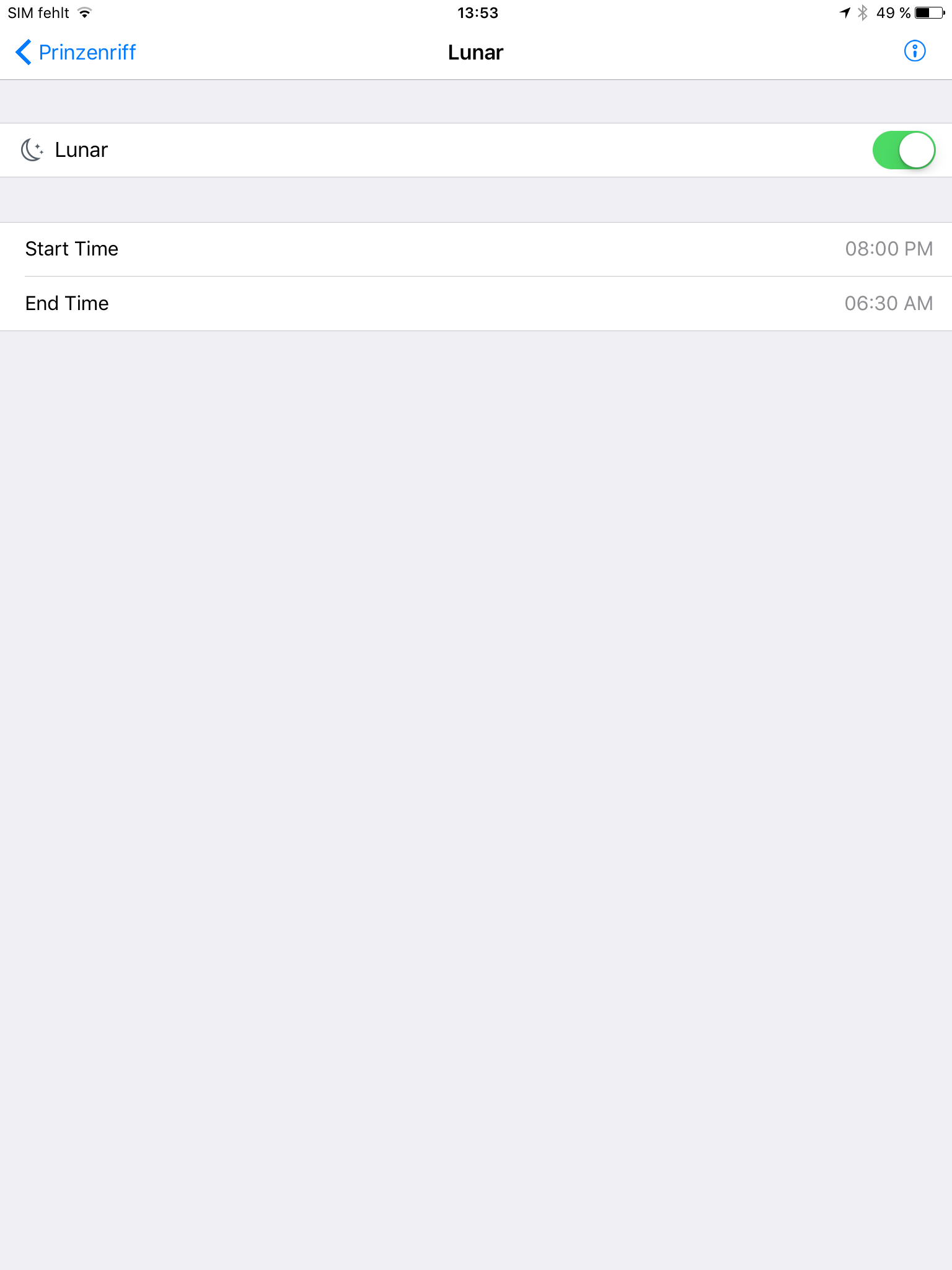Image resolution: width=952 pixels, height=1270 pixels.
Task: Click the Wi-Fi status icon
Action: pos(85,13)
